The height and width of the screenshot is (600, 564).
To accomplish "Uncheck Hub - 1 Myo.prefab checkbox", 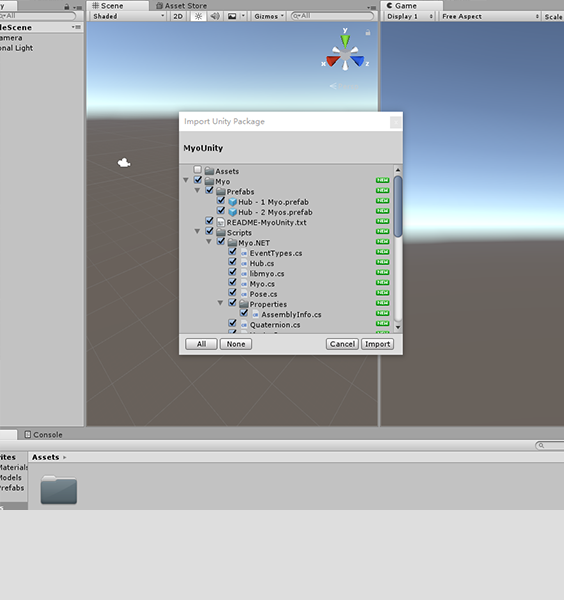I will [x=221, y=201].
